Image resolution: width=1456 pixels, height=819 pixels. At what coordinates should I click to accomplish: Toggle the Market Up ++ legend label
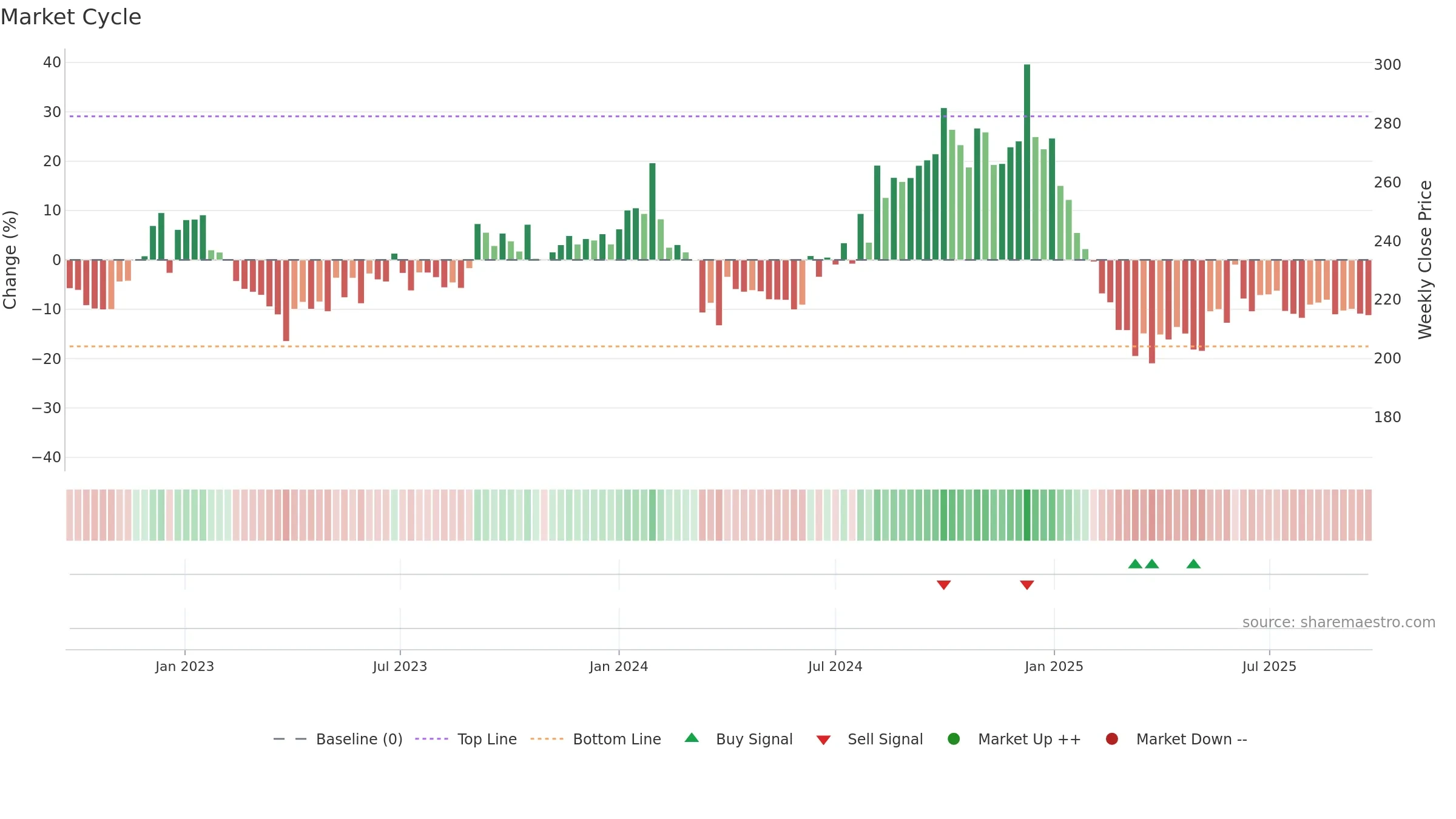point(1030,739)
